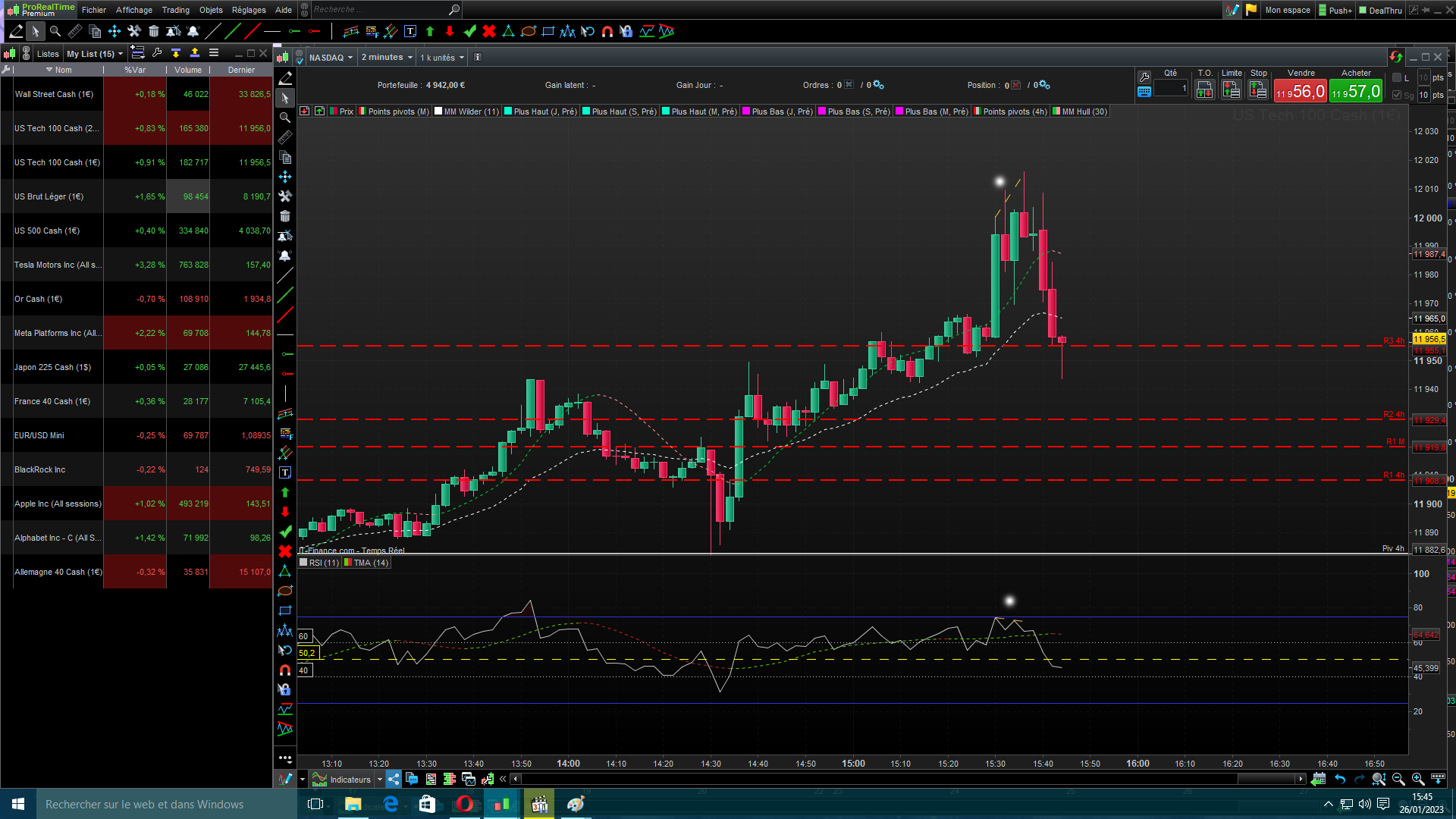Toggle the L limit checkbox
The height and width of the screenshot is (819, 1456).
[x=1397, y=78]
